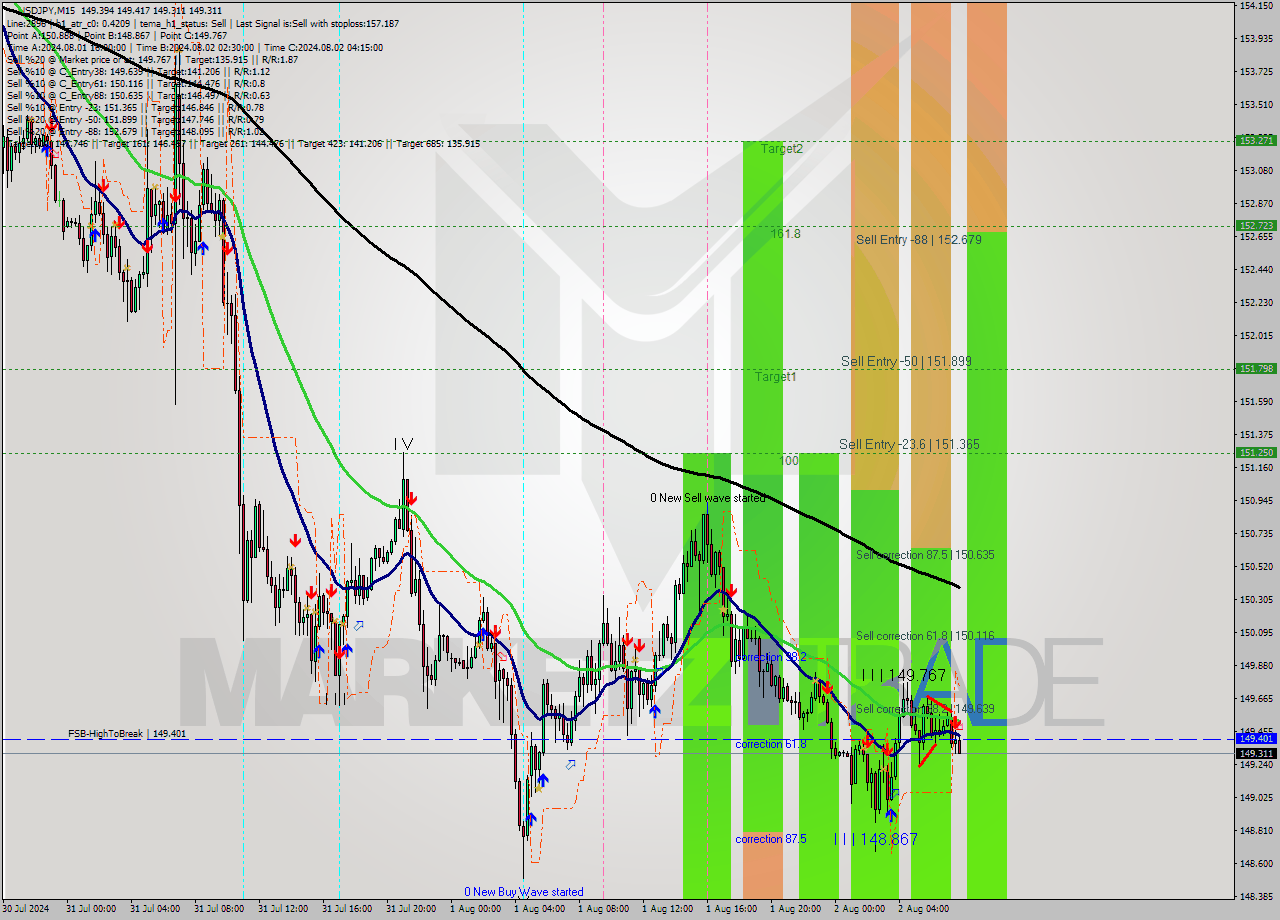
Task: Click the 150.095 price axis value
Action: [x=1256, y=632]
